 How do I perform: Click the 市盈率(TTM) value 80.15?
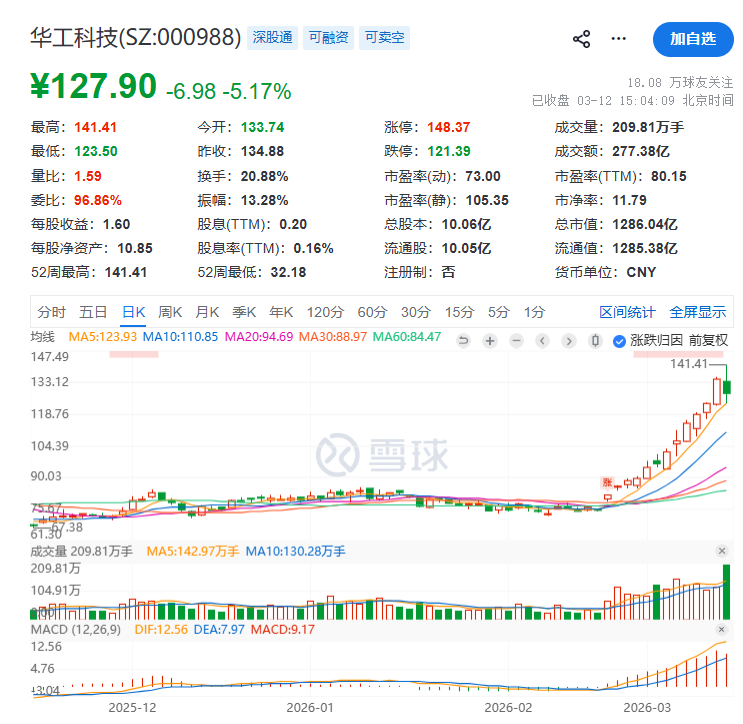tap(669, 176)
